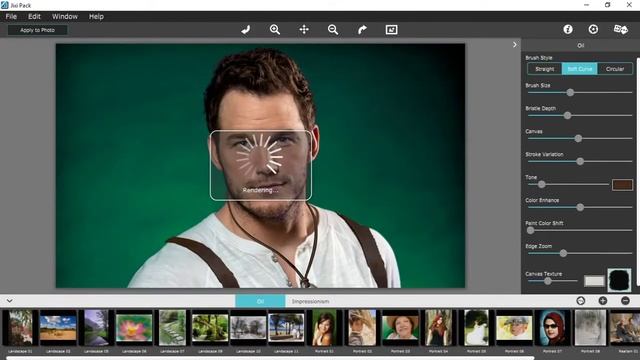Select the beach palm trees preset thumbnail

click(286, 328)
